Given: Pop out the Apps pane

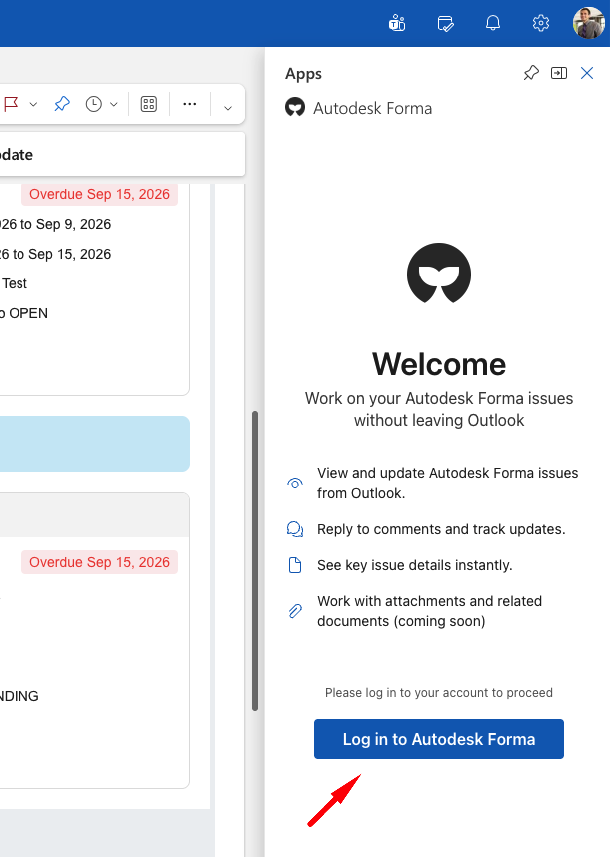Looking at the screenshot, I should [x=559, y=73].
